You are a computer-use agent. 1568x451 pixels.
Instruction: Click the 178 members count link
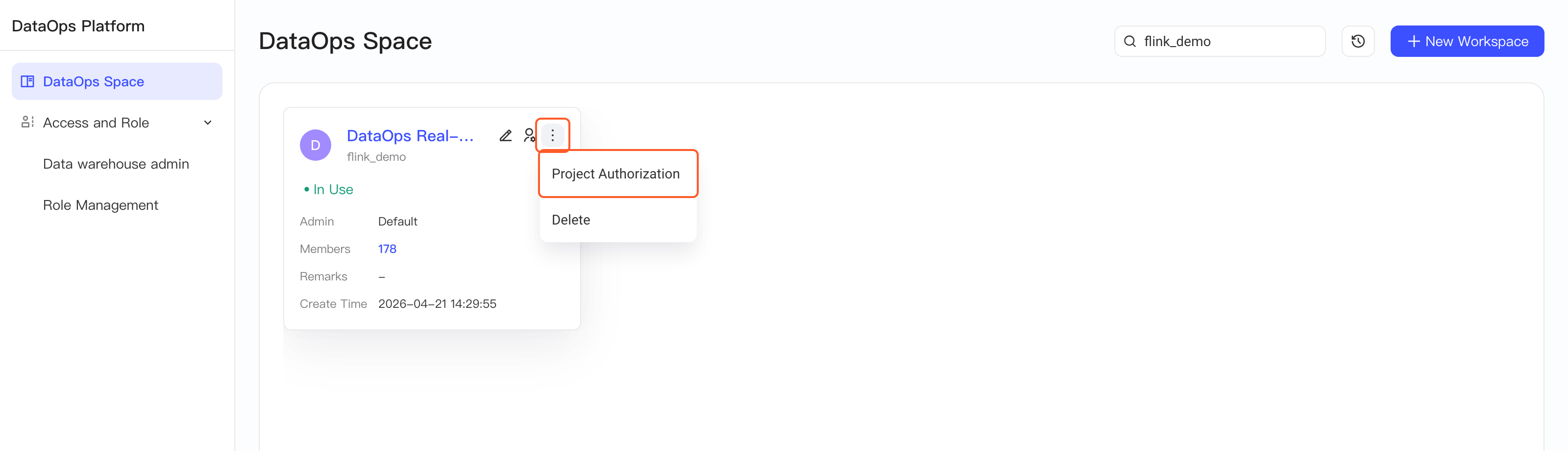(x=387, y=249)
